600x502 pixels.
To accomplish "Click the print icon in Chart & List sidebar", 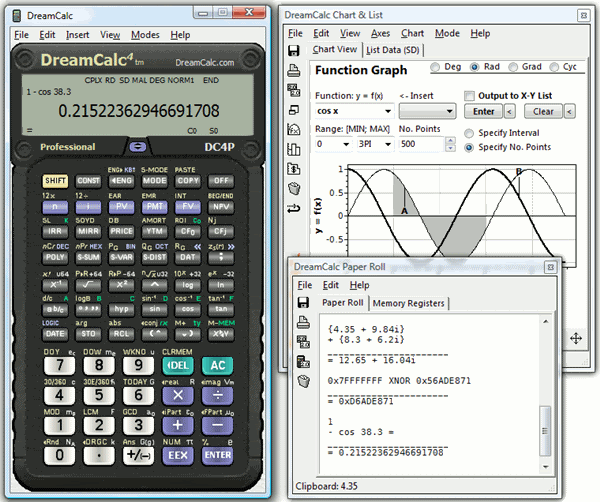I will click(293, 70).
